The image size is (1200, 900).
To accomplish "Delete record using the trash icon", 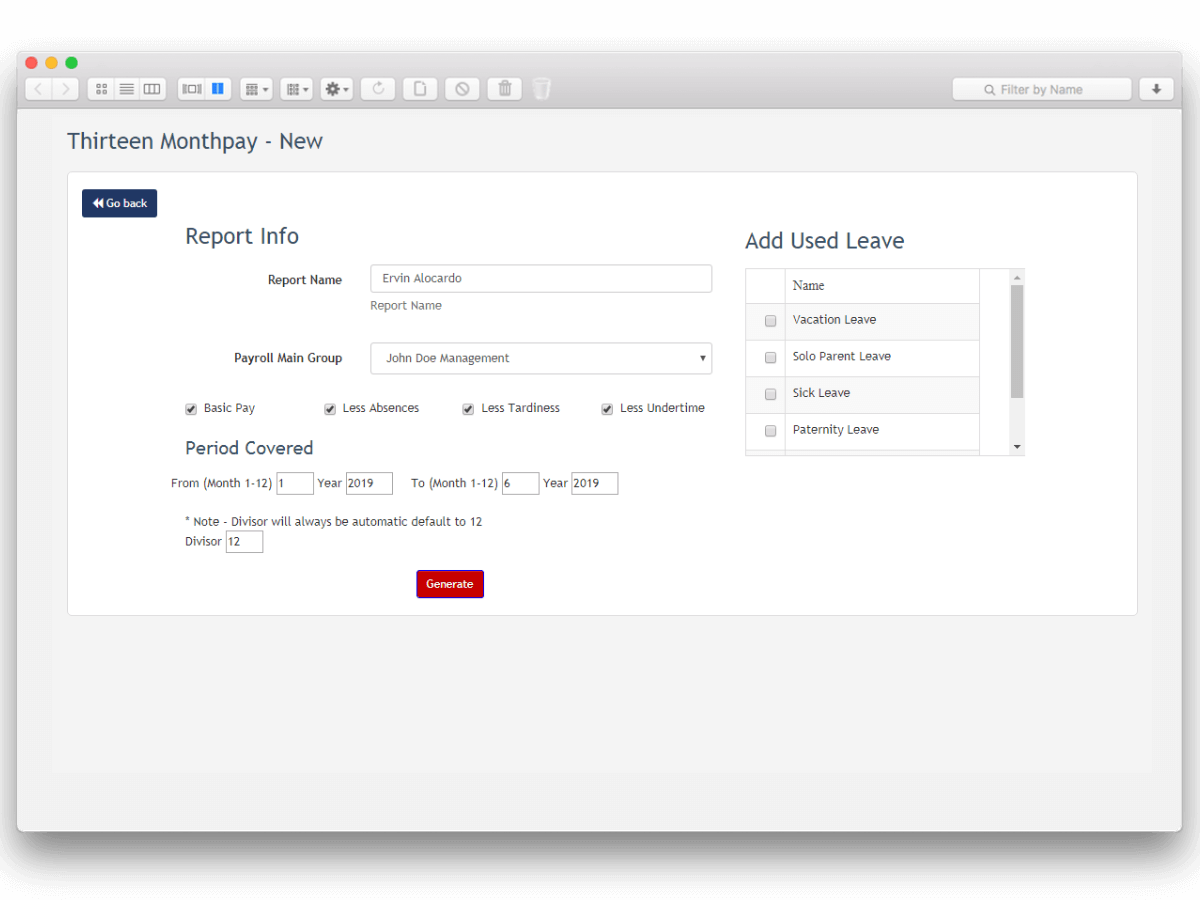I will [x=504, y=88].
